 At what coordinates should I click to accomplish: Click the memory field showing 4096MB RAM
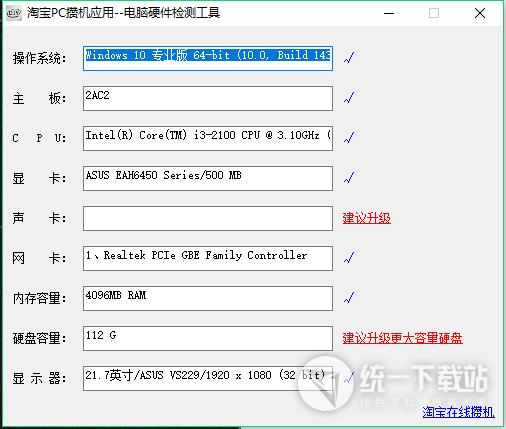point(208,298)
